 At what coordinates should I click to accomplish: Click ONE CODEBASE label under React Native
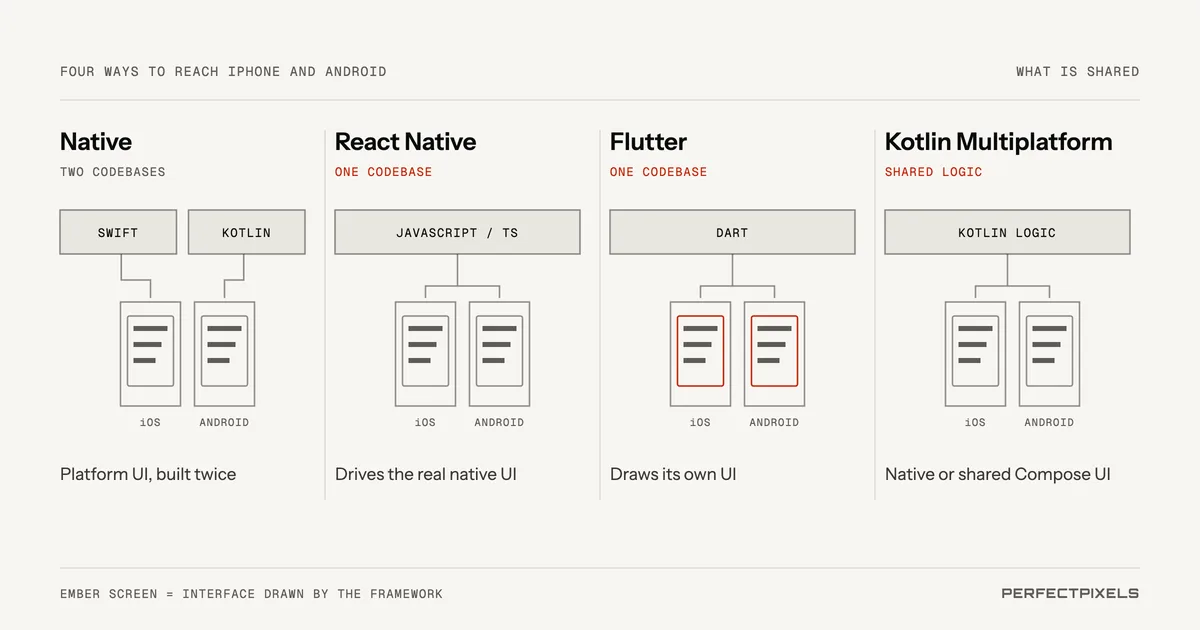(384, 172)
